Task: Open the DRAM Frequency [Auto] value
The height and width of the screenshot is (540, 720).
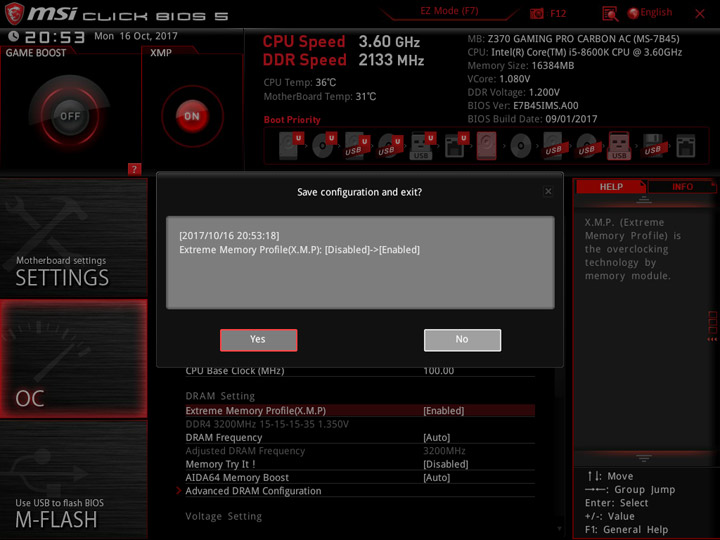Action: (437, 437)
